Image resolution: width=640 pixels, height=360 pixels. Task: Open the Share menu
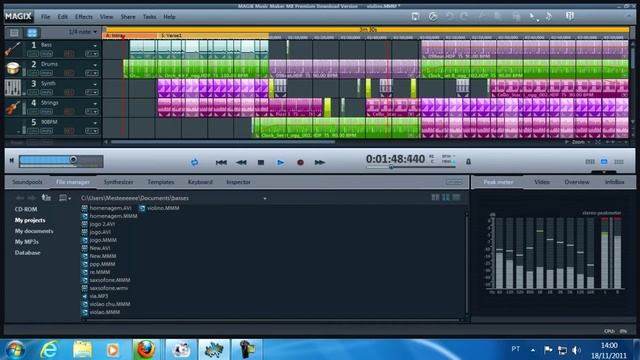pyautogui.click(x=128, y=17)
